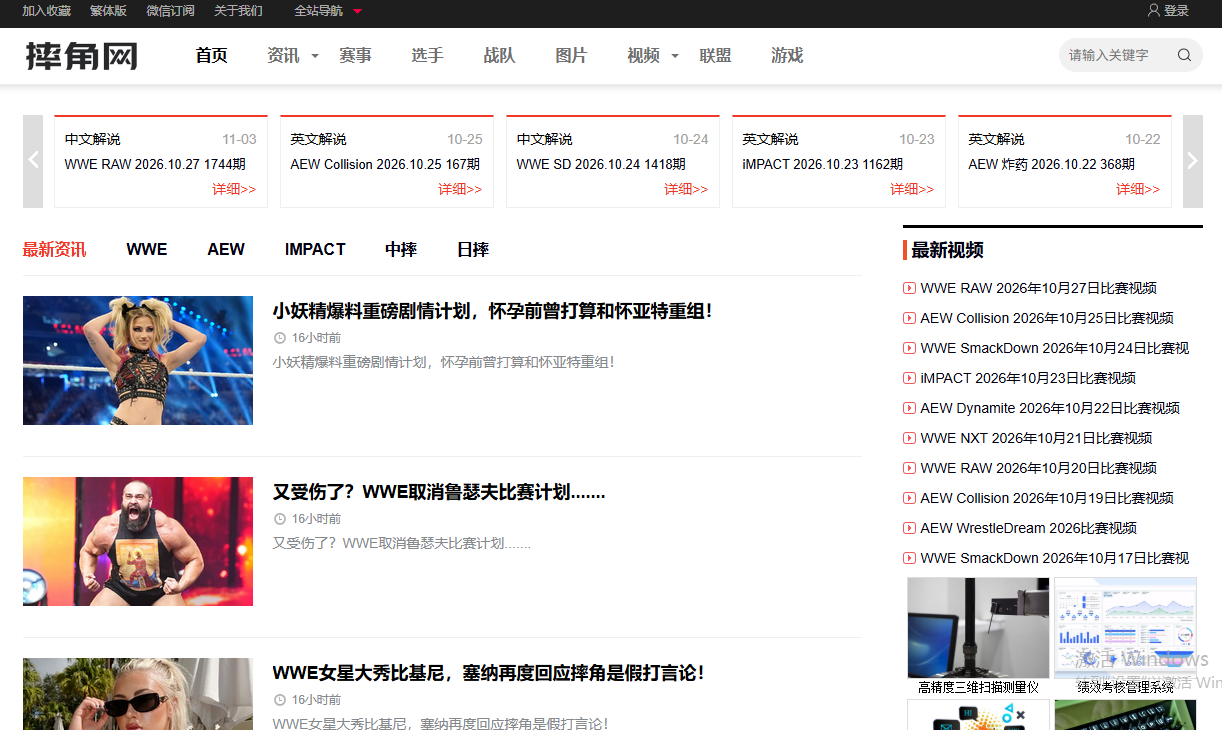Expand the 全站导航 dropdown arrow
This screenshot has width=1222, height=730.
click(358, 11)
